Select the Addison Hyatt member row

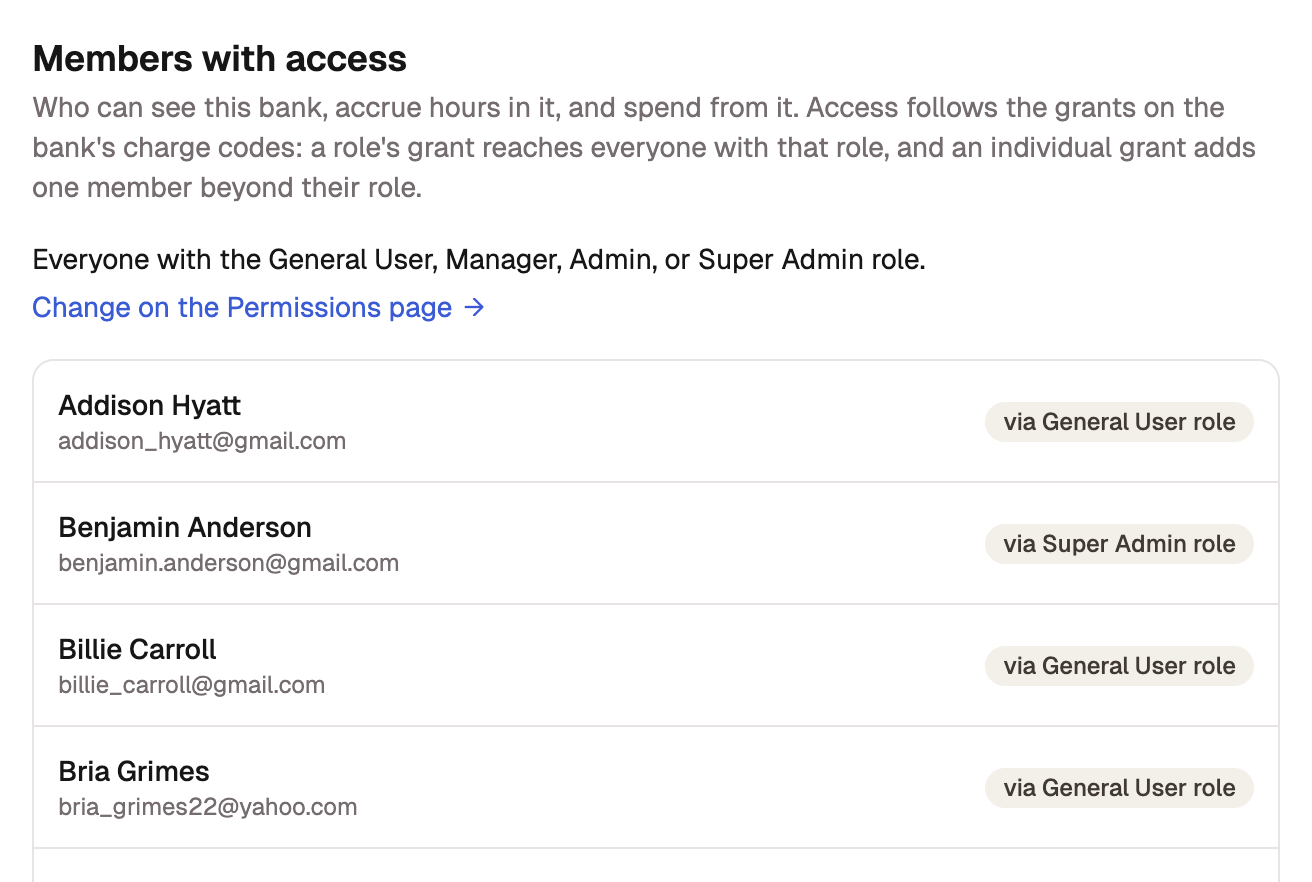click(656, 422)
